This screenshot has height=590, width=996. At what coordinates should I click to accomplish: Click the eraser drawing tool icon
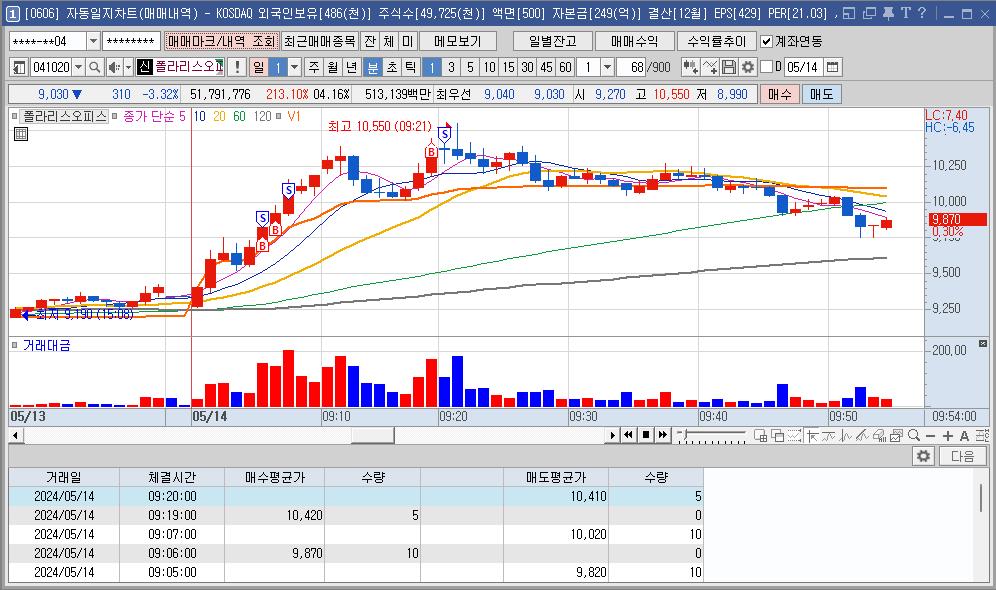[x=880, y=436]
